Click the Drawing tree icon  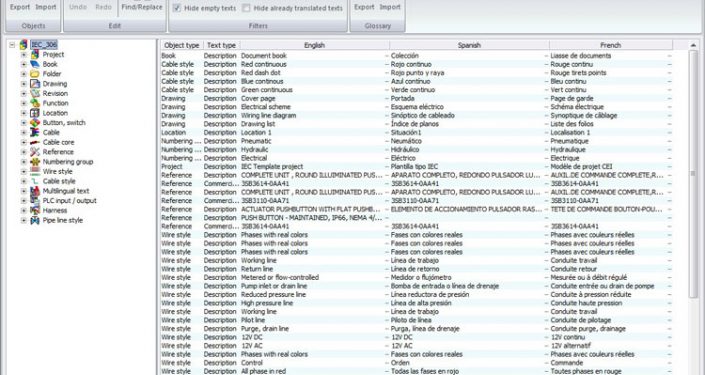[35, 84]
